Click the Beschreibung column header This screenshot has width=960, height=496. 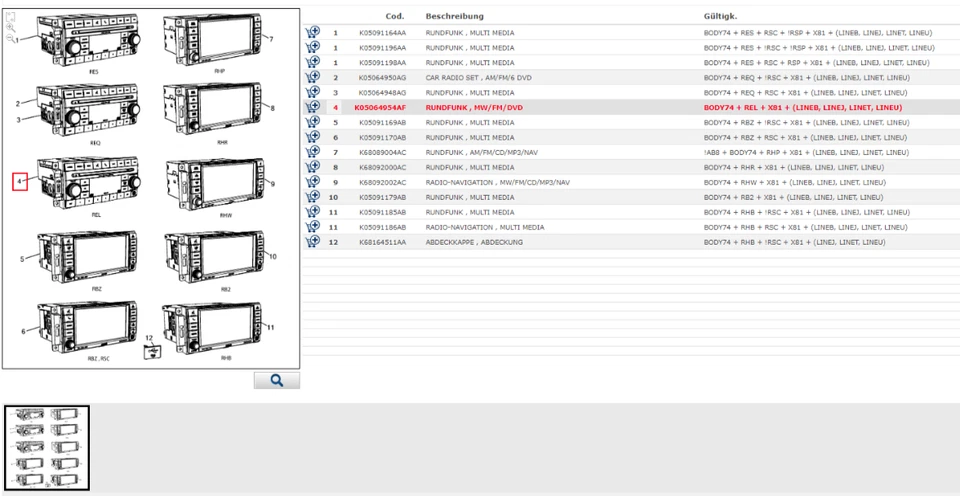coord(454,16)
